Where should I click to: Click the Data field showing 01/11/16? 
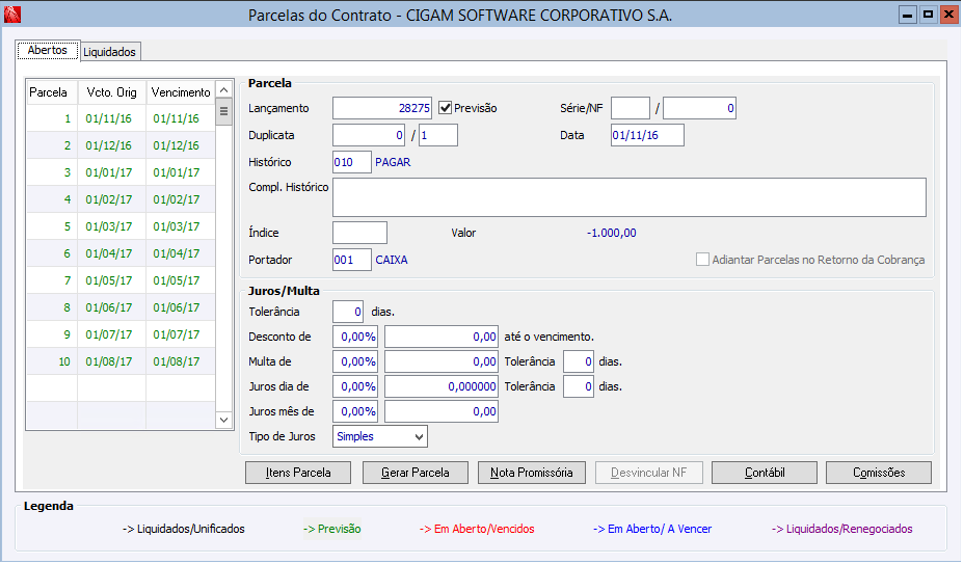click(x=647, y=135)
